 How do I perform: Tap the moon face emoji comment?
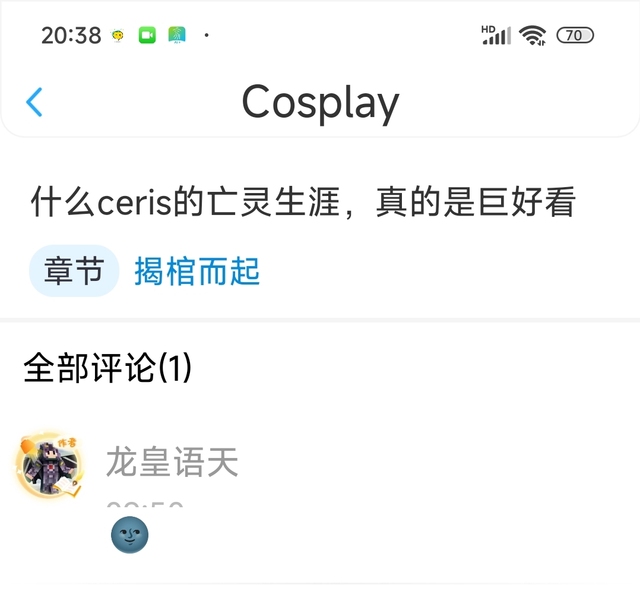coord(130,535)
